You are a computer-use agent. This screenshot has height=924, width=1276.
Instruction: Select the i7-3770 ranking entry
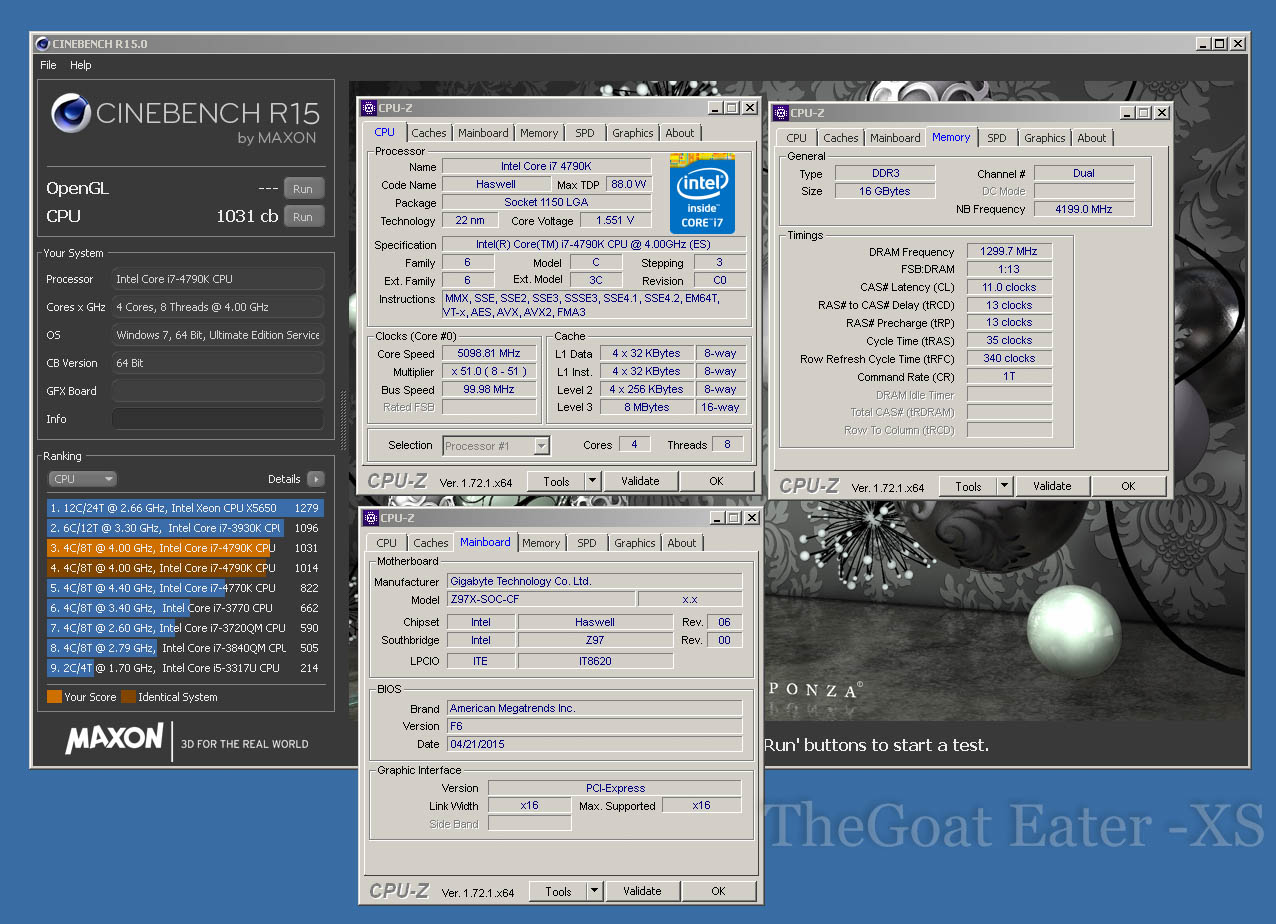click(185, 608)
